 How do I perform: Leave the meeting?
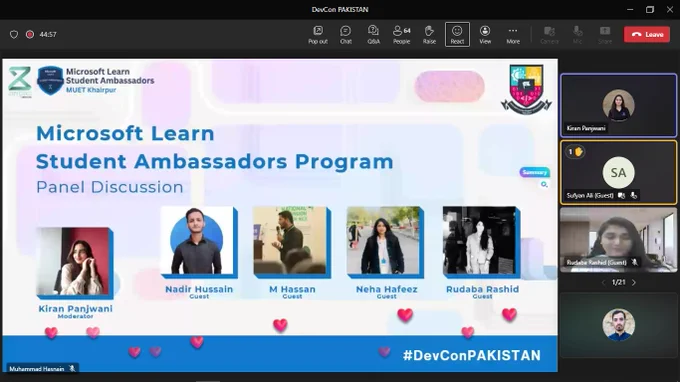tap(647, 34)
